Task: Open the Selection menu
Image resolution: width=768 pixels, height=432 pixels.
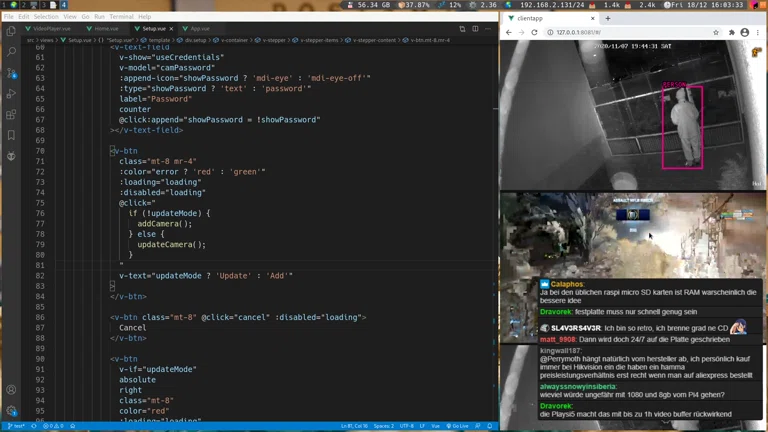Action: [46, 17]
